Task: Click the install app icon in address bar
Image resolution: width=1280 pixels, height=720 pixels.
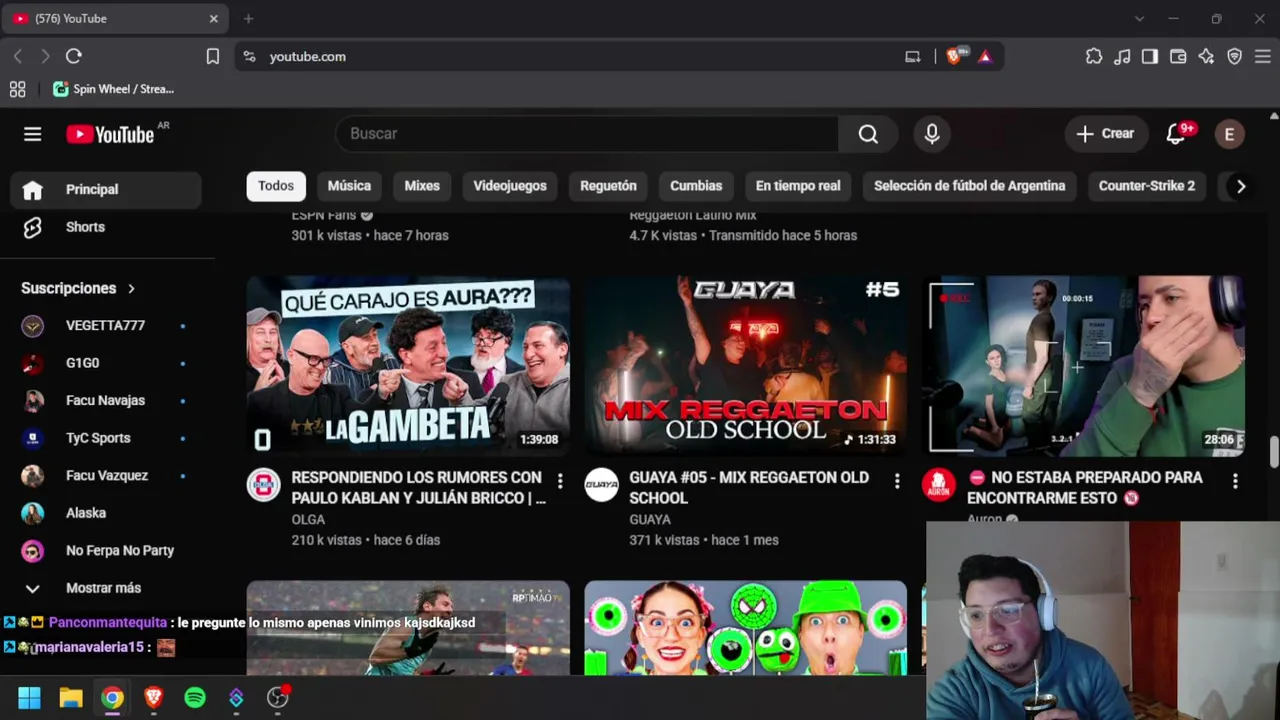Action: click(x=913, y=57)
